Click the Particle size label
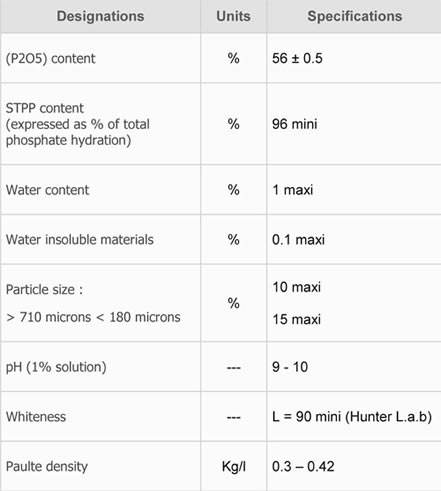441x491 pixels. click(x=44, y=290)
